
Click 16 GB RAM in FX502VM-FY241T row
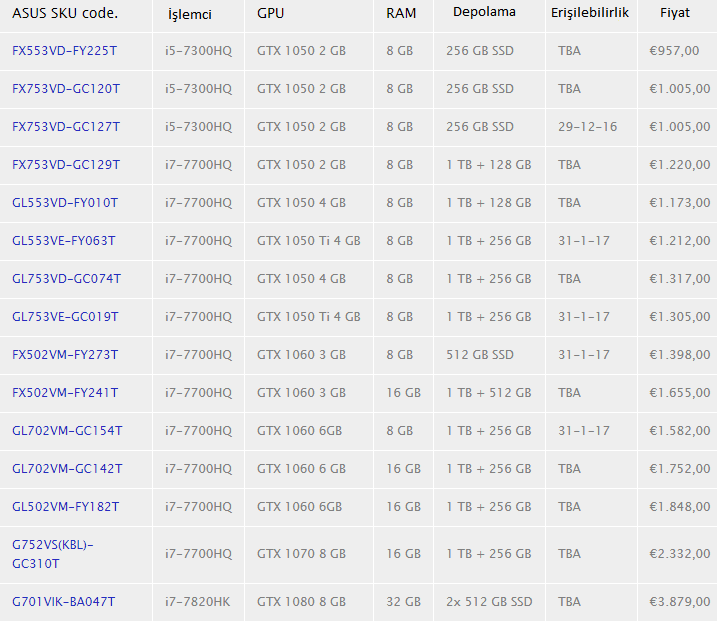[403, 392]
